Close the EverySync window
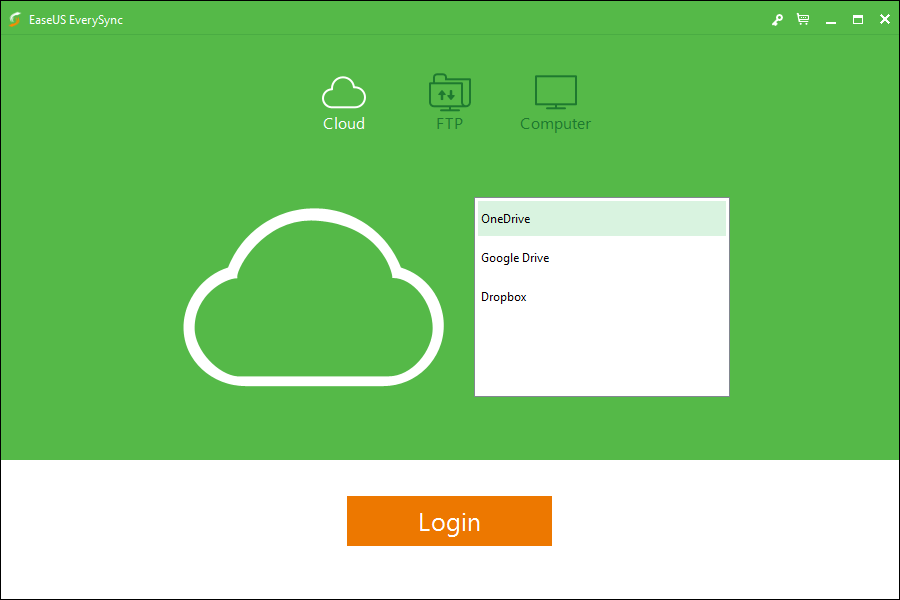 [885, 20]
